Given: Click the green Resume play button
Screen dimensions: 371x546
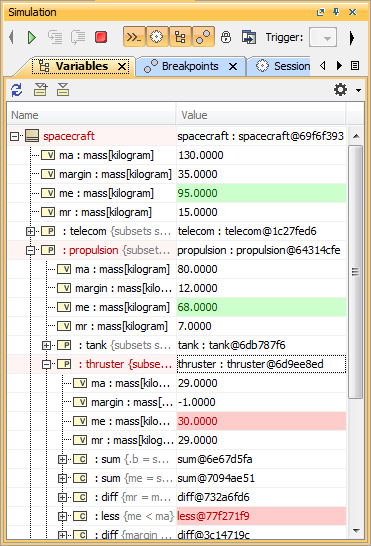Looking at the screenshot, I should pos(32,37).
